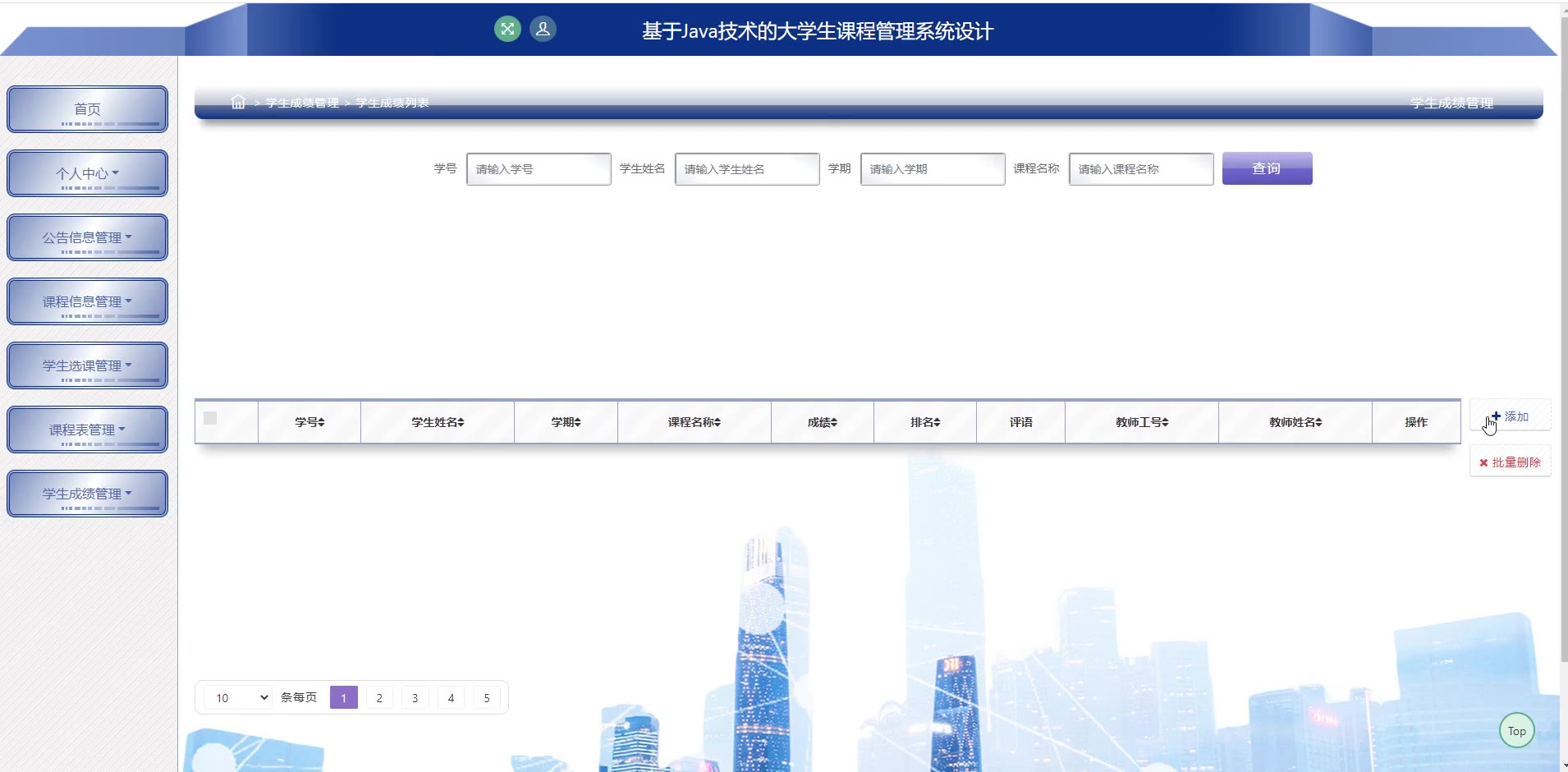The height and width of the screenshot is (772, 1568).
Task: Sort table by 教师工号 column
Action: [x=1142, y=422]
